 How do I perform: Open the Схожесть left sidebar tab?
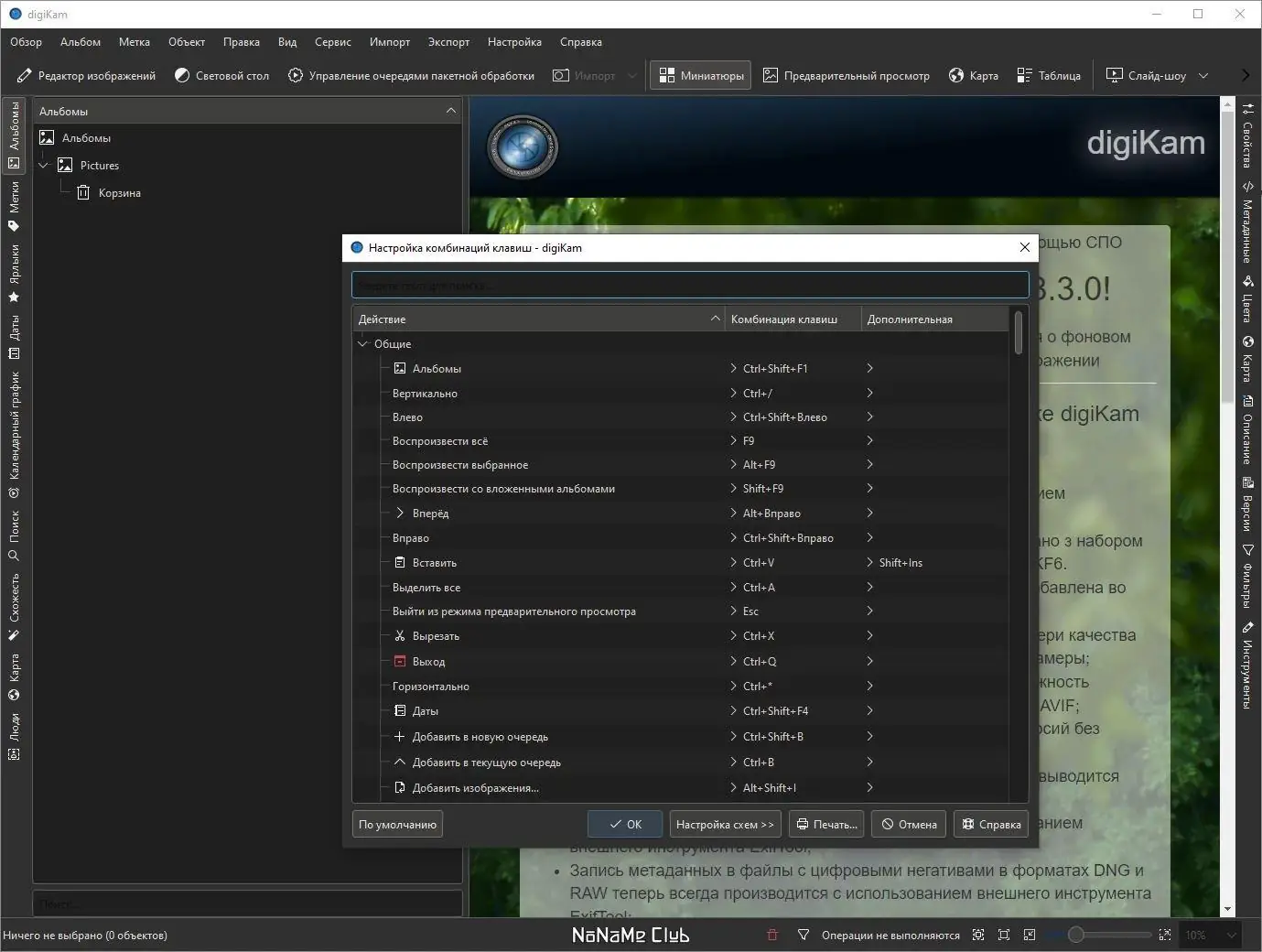[14, 608]
